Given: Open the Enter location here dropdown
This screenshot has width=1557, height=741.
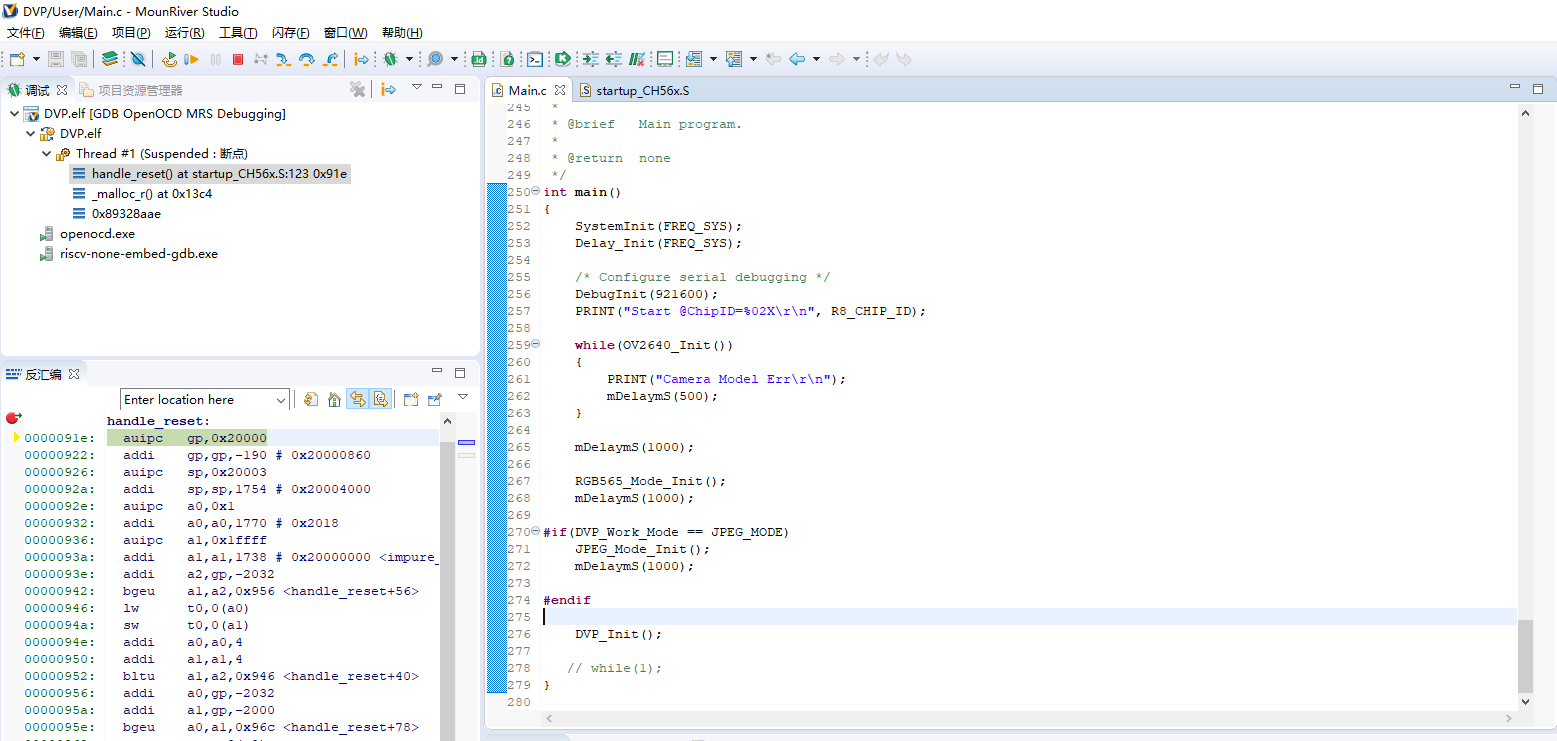Looking at the screenshot, I should [279, 400].
